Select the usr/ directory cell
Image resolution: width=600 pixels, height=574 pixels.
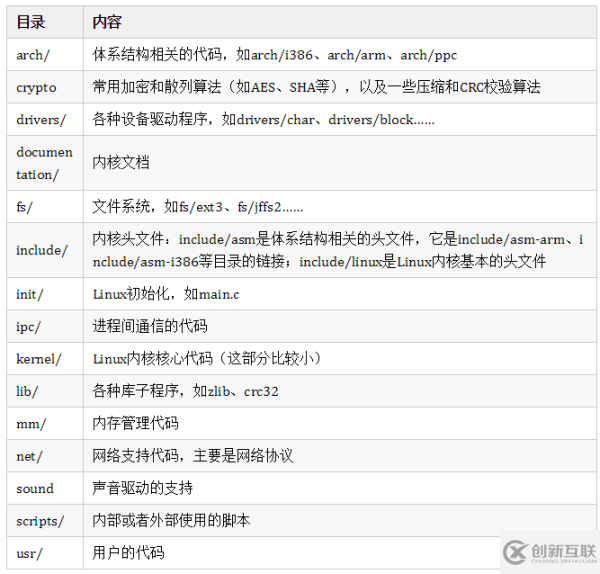45,553
